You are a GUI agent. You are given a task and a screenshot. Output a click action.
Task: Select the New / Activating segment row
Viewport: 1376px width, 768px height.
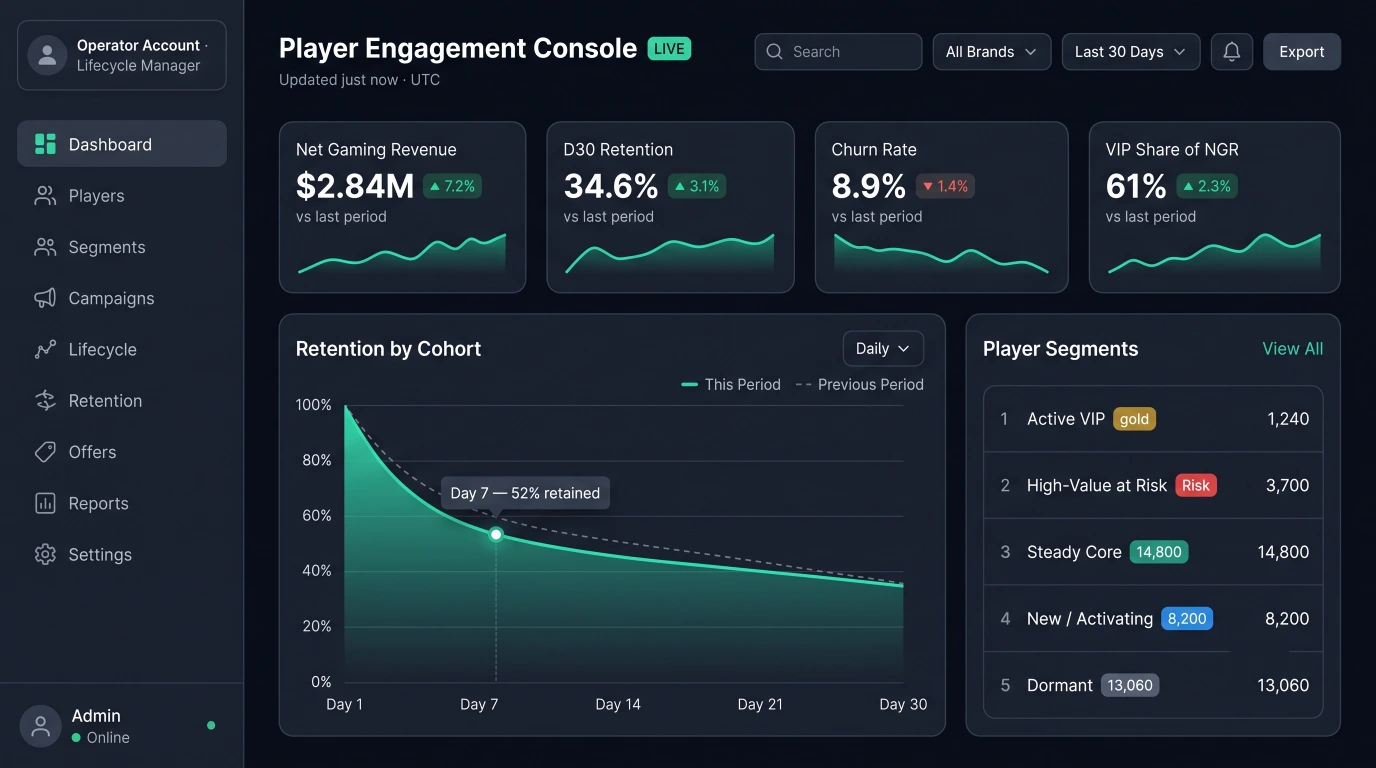(1153, 619)
